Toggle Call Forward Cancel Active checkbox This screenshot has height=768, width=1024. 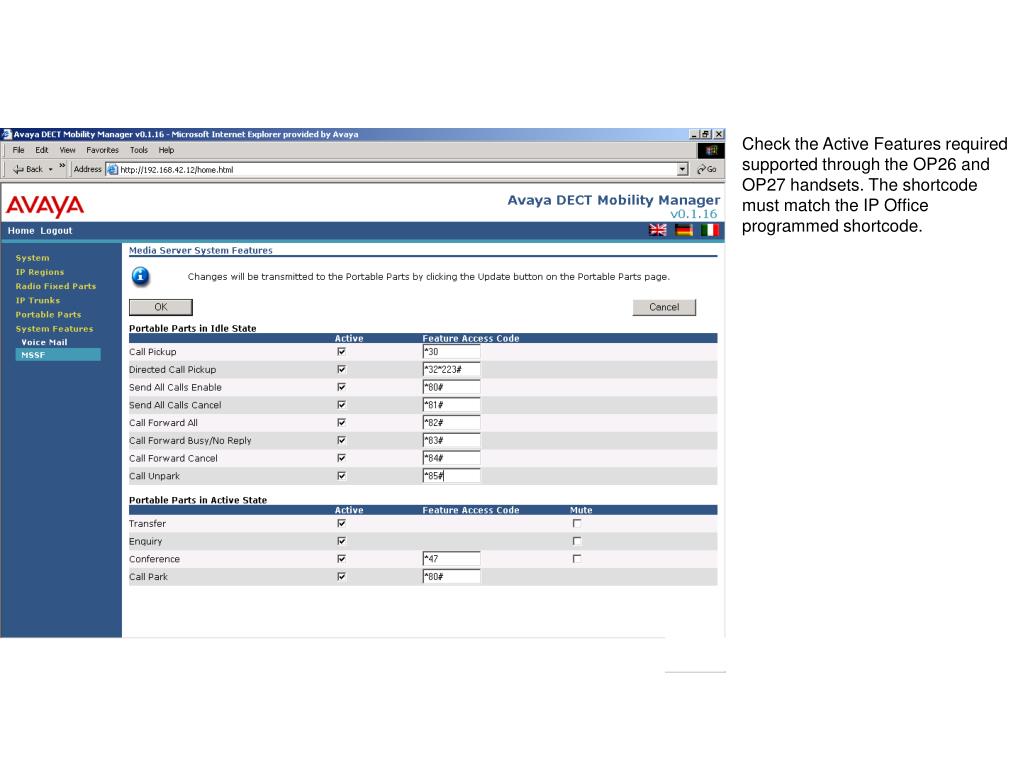(342, 458)
